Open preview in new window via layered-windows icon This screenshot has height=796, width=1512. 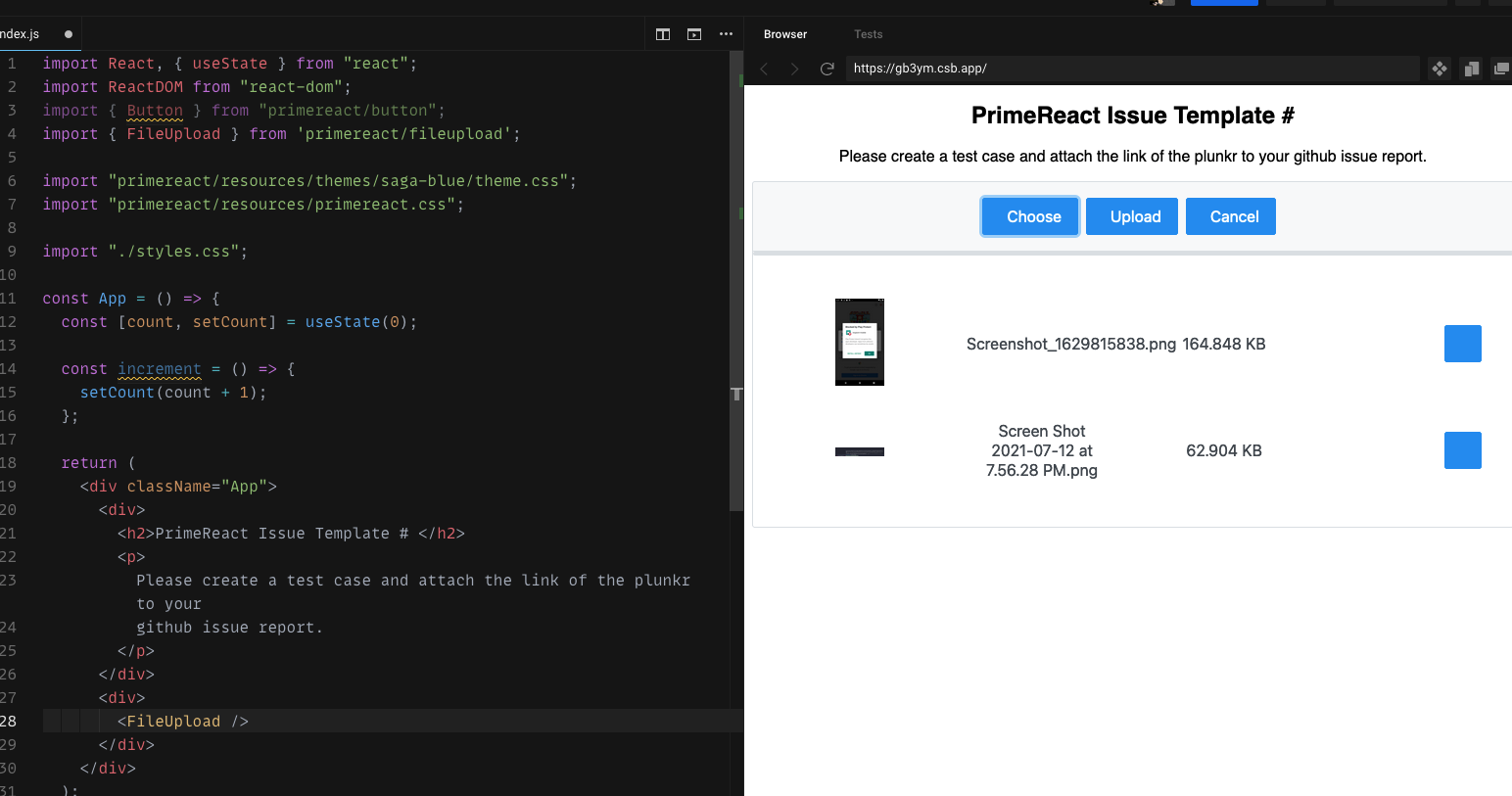1501,69
